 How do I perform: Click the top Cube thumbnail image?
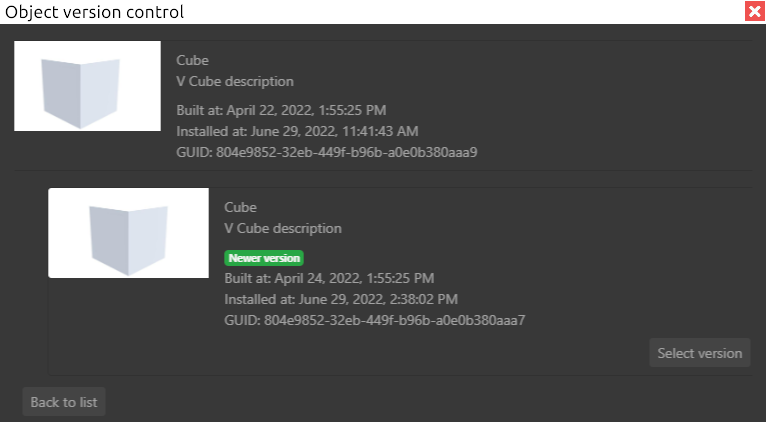click(x=88, y=86)
